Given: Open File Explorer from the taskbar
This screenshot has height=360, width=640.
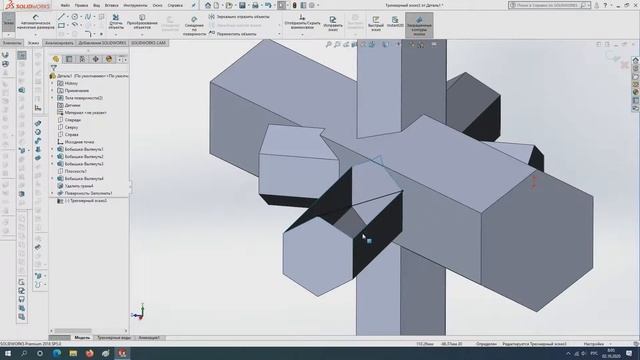Looking at the screenshot, I should 73,353.
